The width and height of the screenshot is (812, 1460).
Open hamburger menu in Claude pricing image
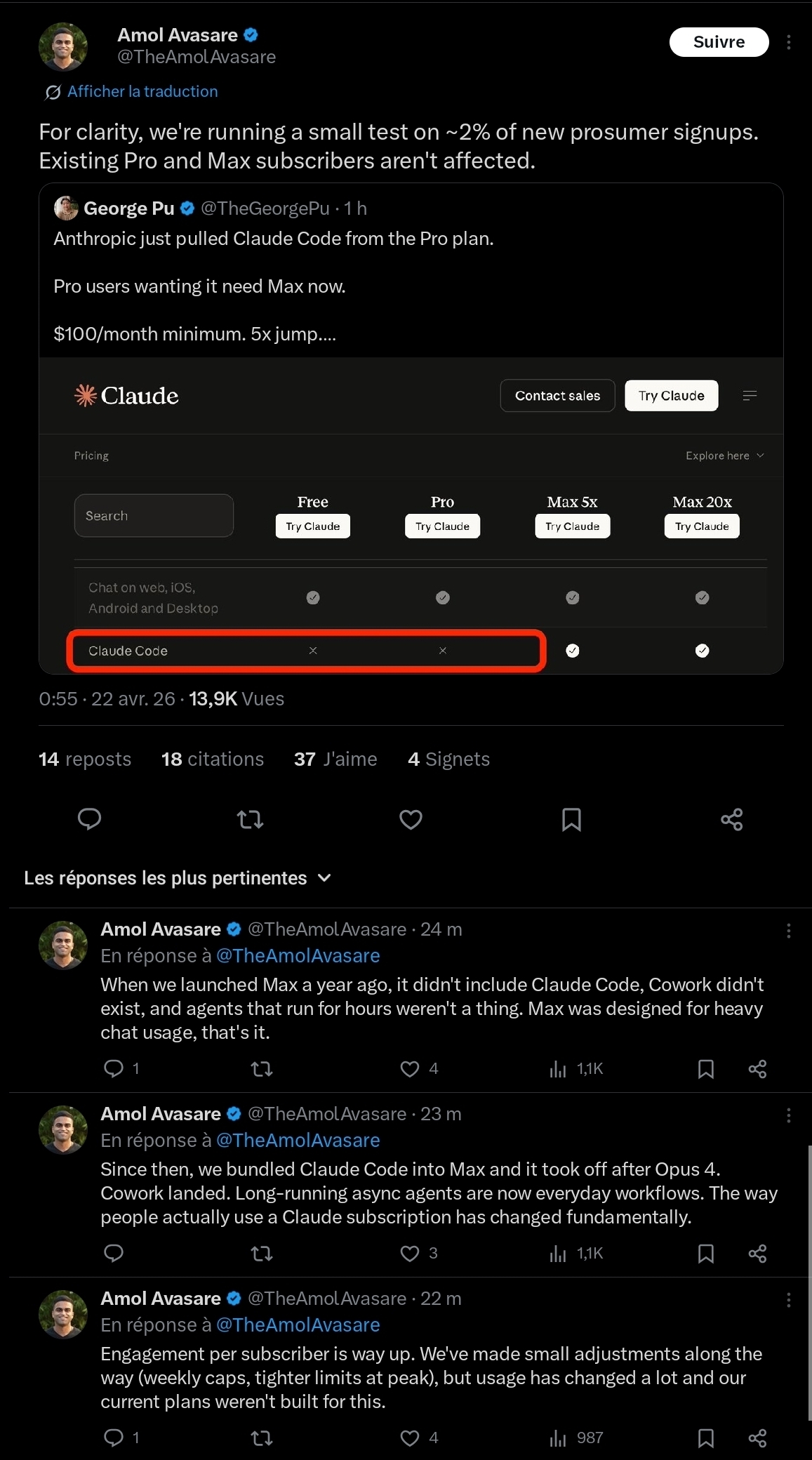click(750, 396)
